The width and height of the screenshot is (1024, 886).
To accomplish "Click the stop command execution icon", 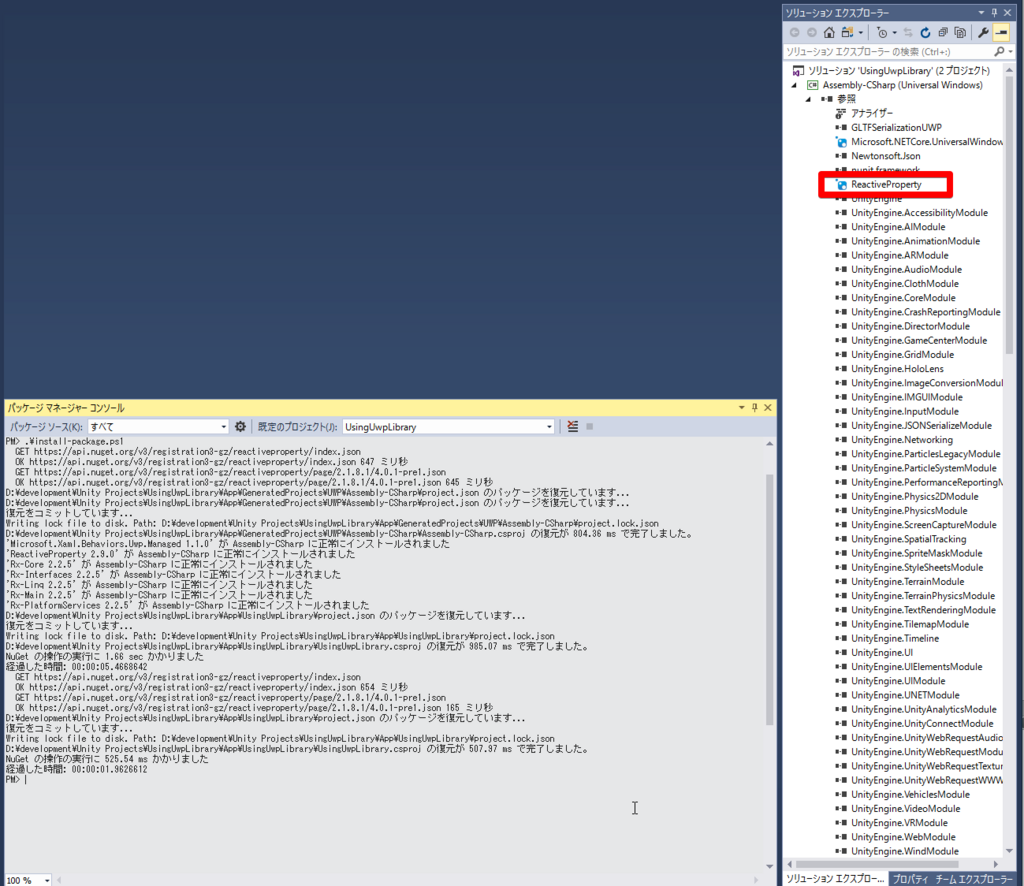I will pyautogui.click(x=590, y=427).
